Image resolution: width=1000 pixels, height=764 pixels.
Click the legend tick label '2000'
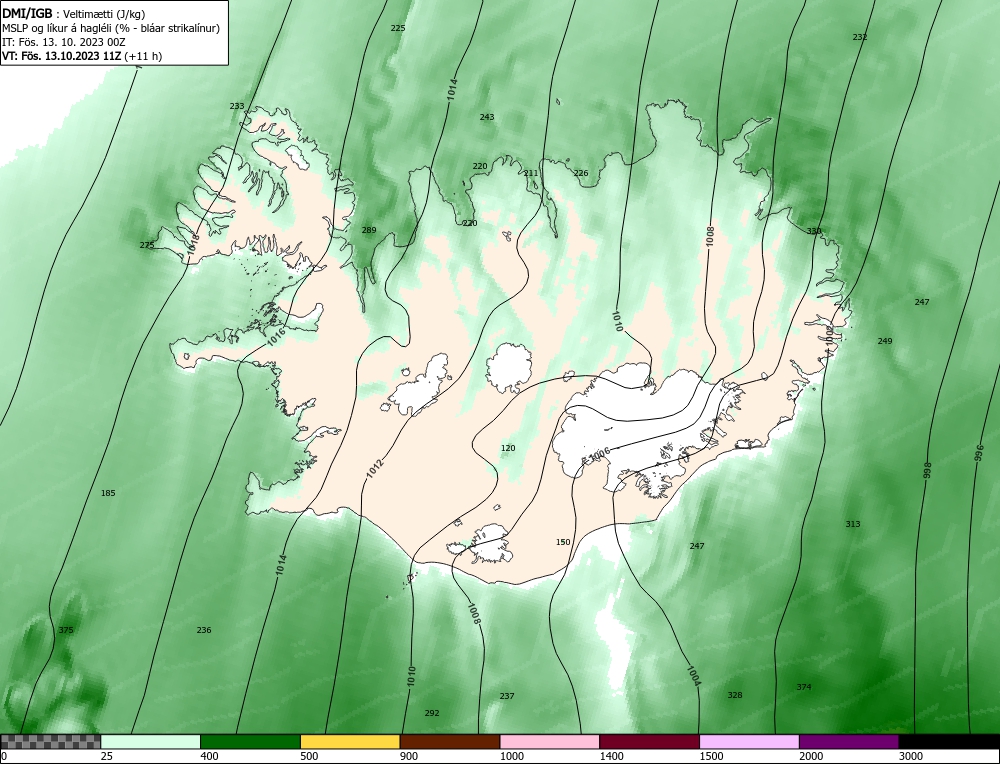pos(811,756)
